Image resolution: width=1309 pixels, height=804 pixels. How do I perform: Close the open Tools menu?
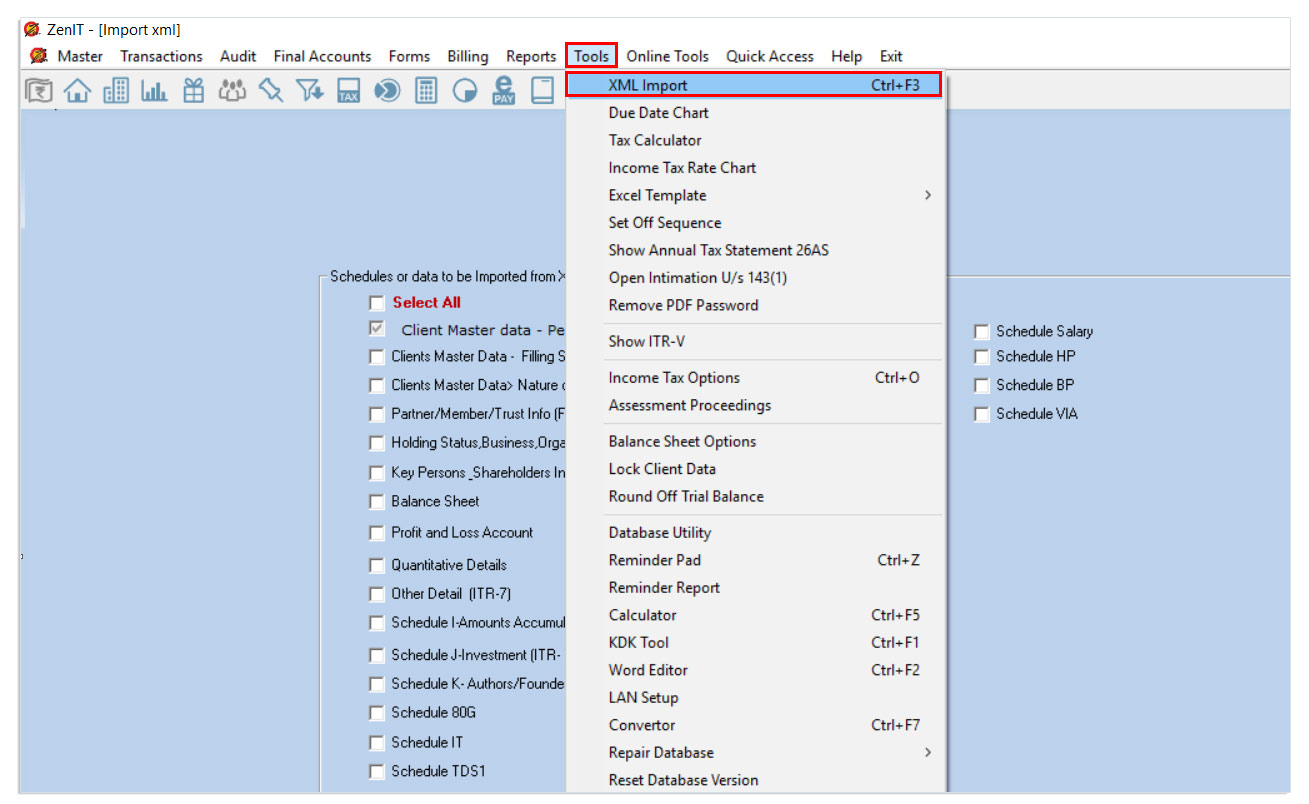pyautogui.click(x=592, y=56)
